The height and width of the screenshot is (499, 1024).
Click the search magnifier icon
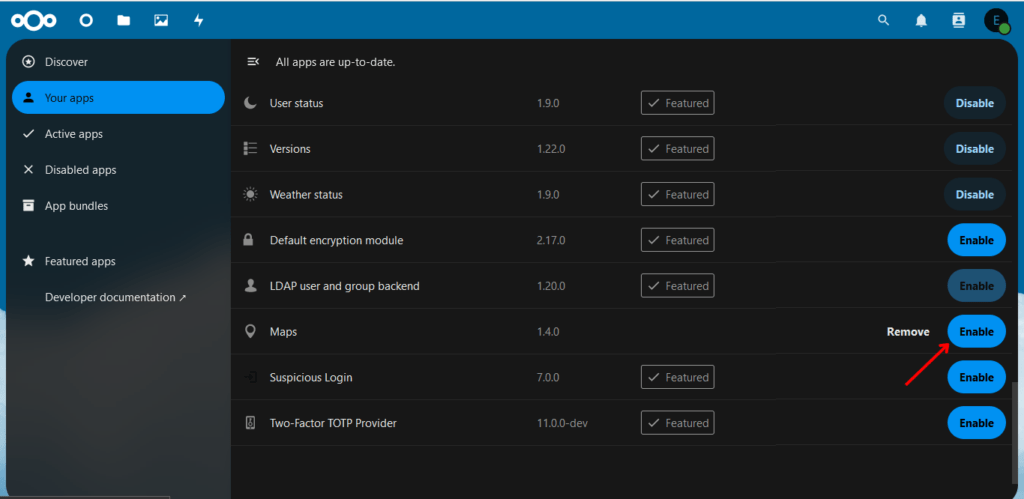(x=883, y=20)
